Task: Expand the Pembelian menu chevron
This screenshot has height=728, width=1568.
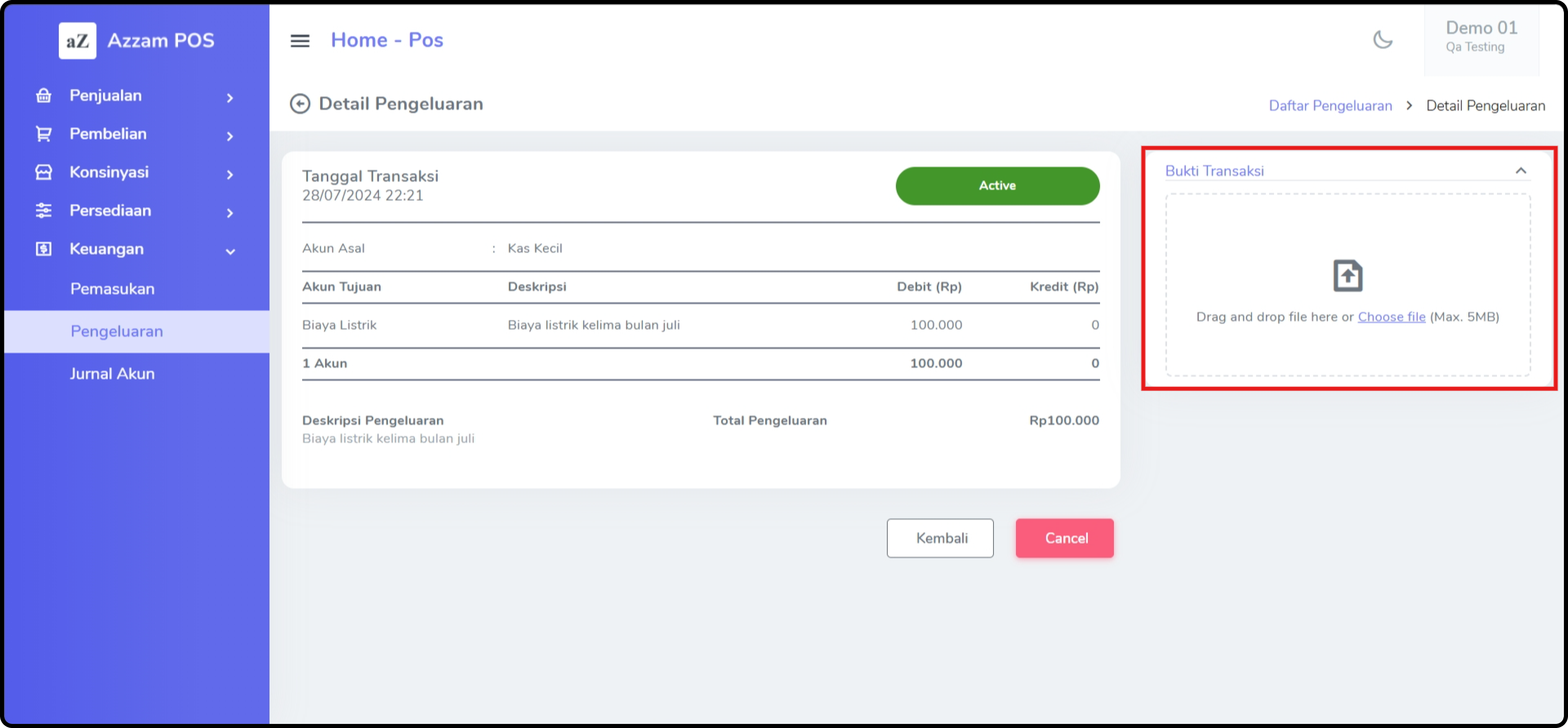Action: point(229,136)
